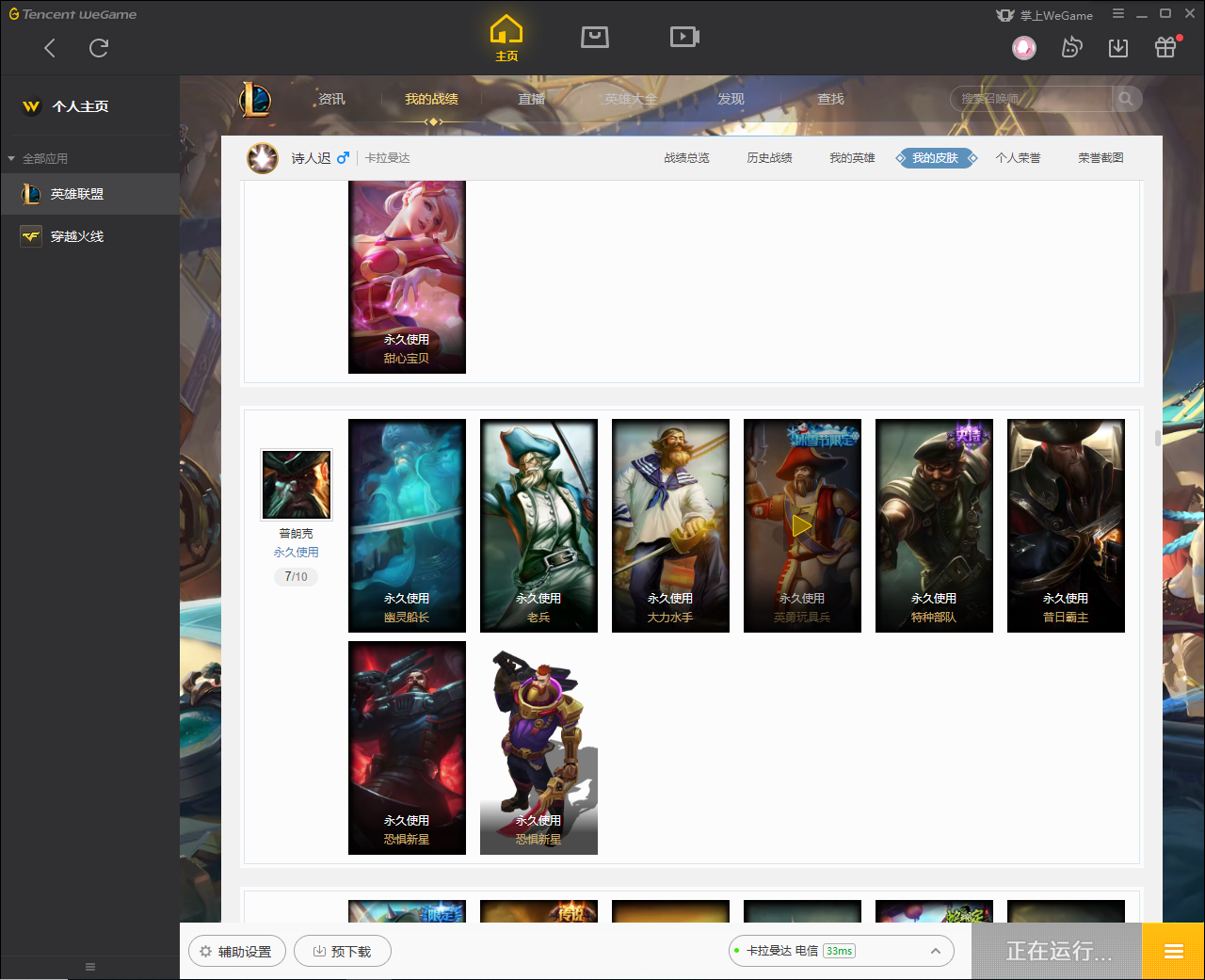The image size is (1205, 980).
Task: Refresh the current page
Action: pyautogui.click(x=99, y=48)
